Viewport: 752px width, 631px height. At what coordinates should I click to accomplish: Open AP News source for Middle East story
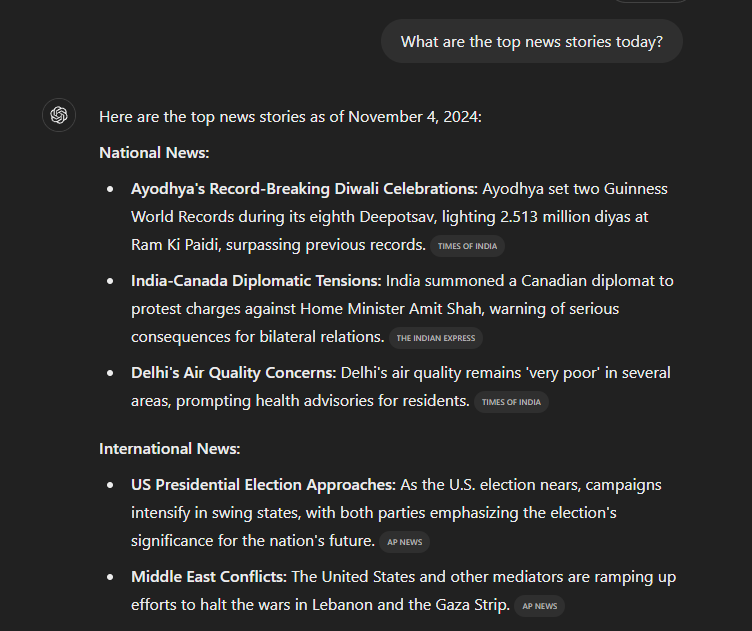pyautogui.click(x=540, y=606)
